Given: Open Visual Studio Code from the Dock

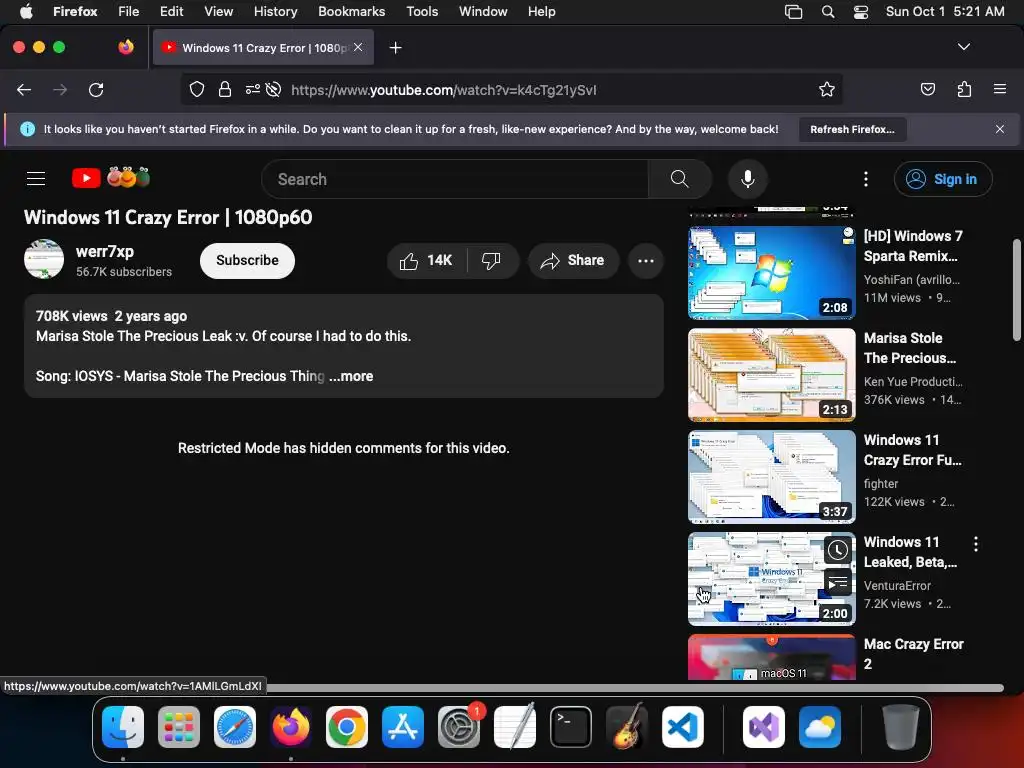Looking at the screenshot, I should tap(682, 727).
